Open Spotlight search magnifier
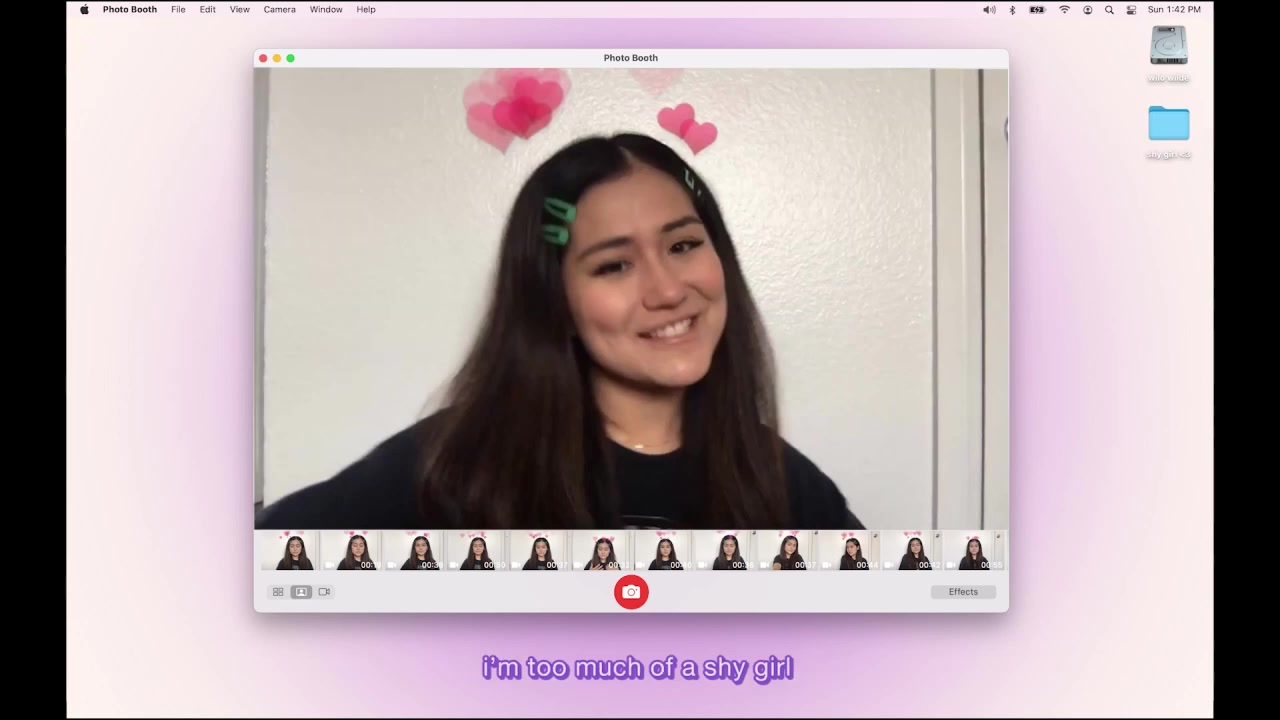Screen dimensions: 1280x720 [x=1109, y=9]
